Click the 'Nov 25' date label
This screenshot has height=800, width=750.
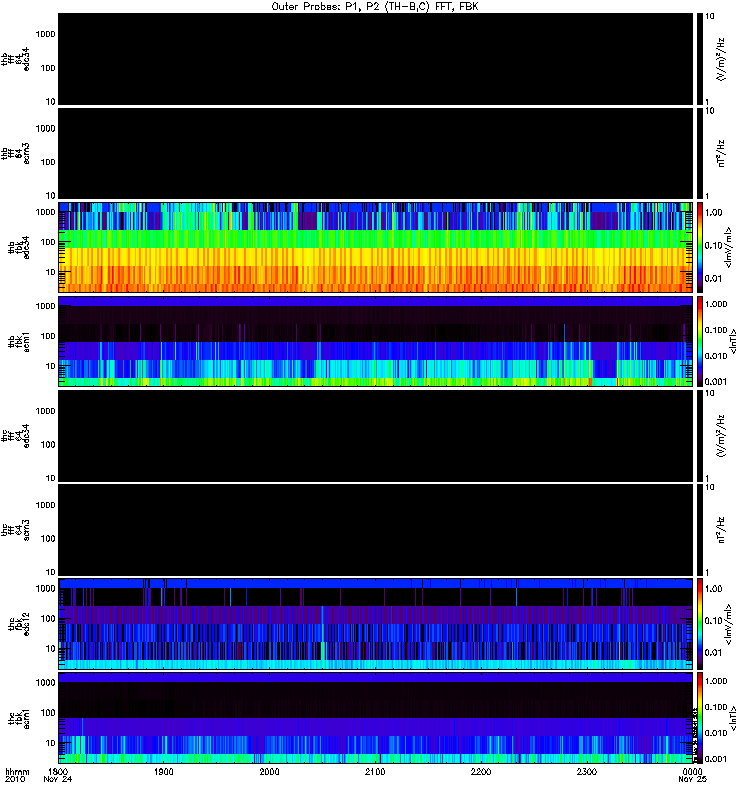click(x=692, y=780)
